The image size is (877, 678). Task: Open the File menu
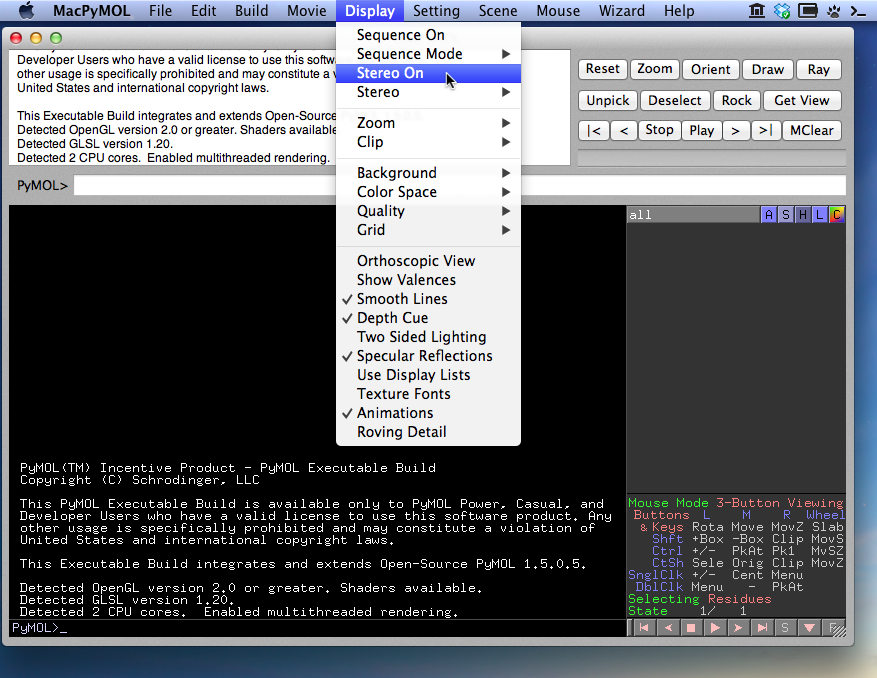click(161, 11)
